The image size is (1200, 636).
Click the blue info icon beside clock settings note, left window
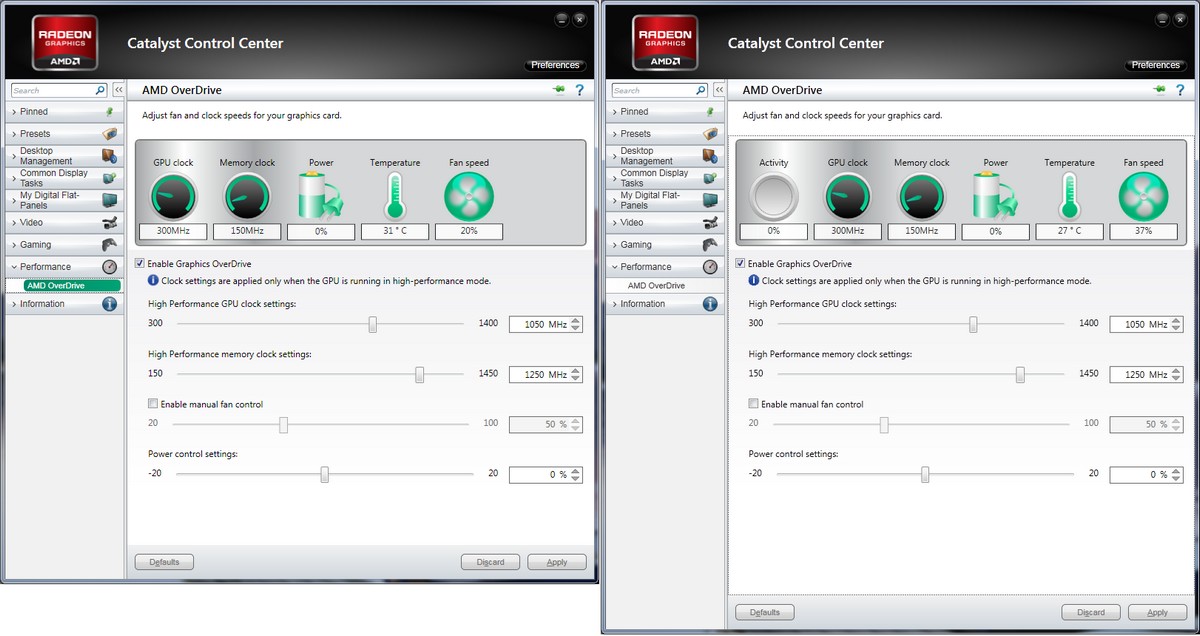153,281
